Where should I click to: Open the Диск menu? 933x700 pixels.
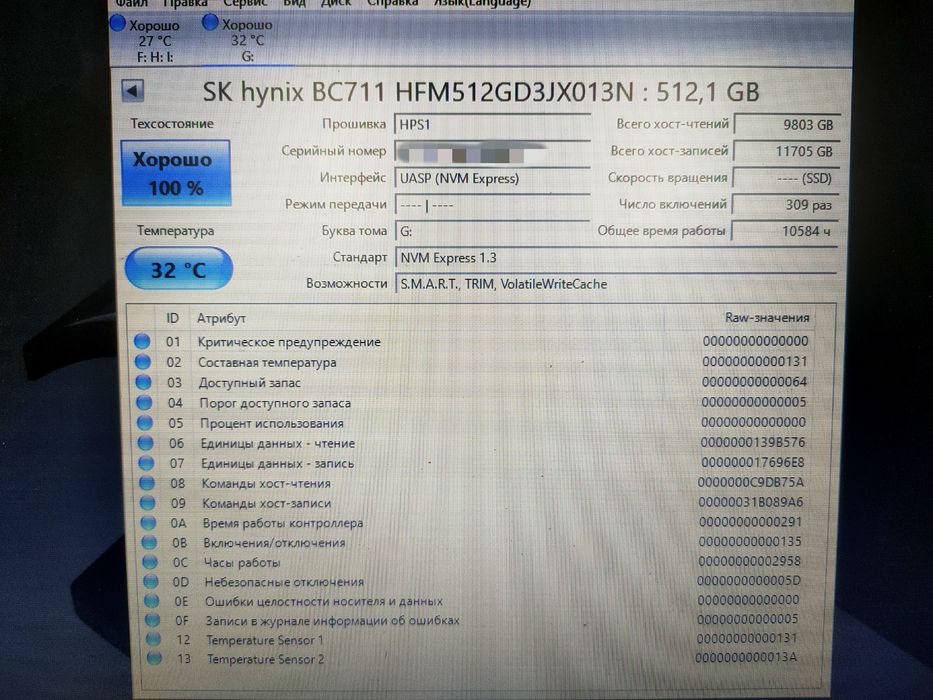coord(337,3)
